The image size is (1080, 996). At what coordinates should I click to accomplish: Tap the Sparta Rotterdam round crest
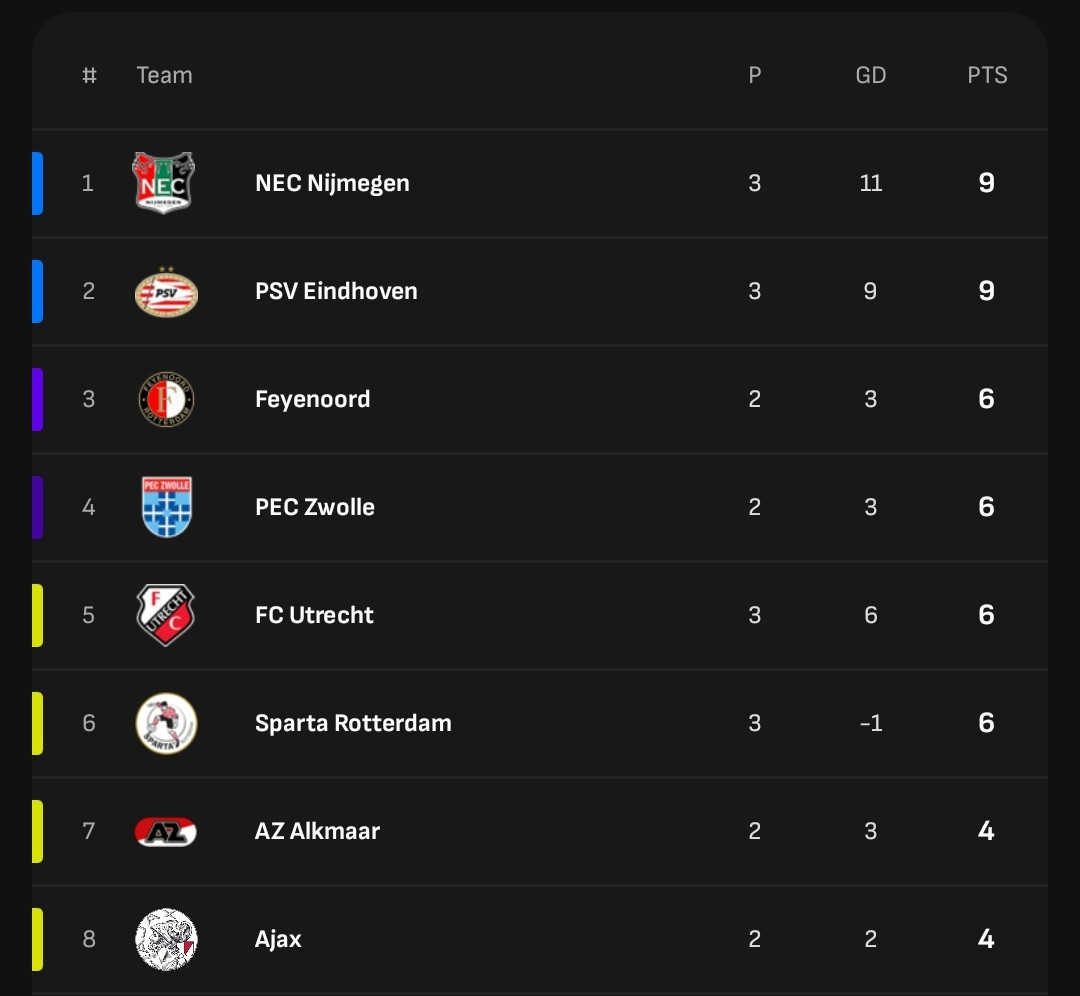[x=166, y=723]
